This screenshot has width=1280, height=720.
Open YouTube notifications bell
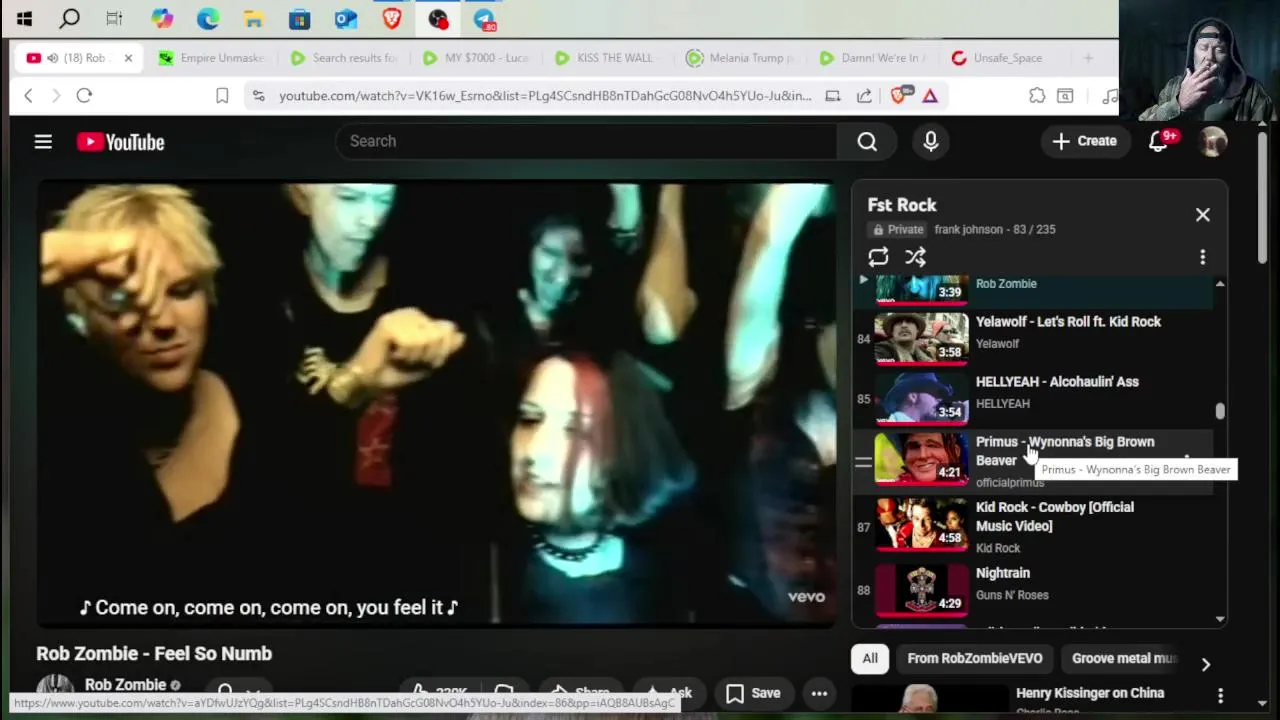coord(1159,141)
